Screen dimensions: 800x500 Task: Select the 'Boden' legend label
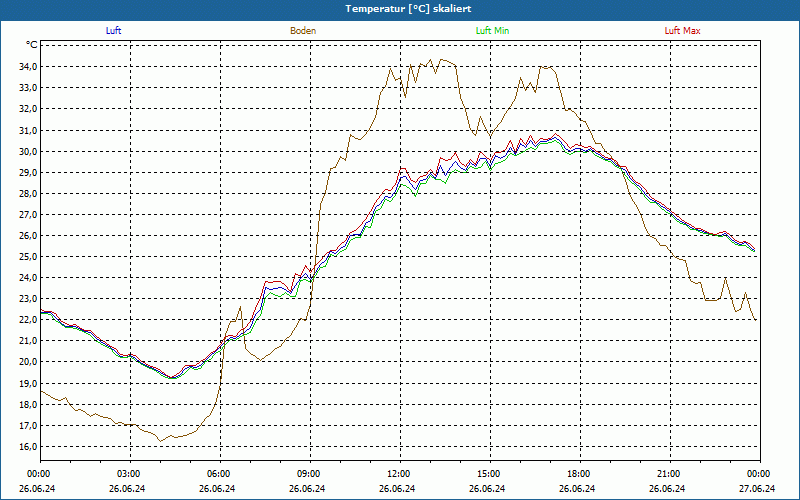(x=303, y=31)
